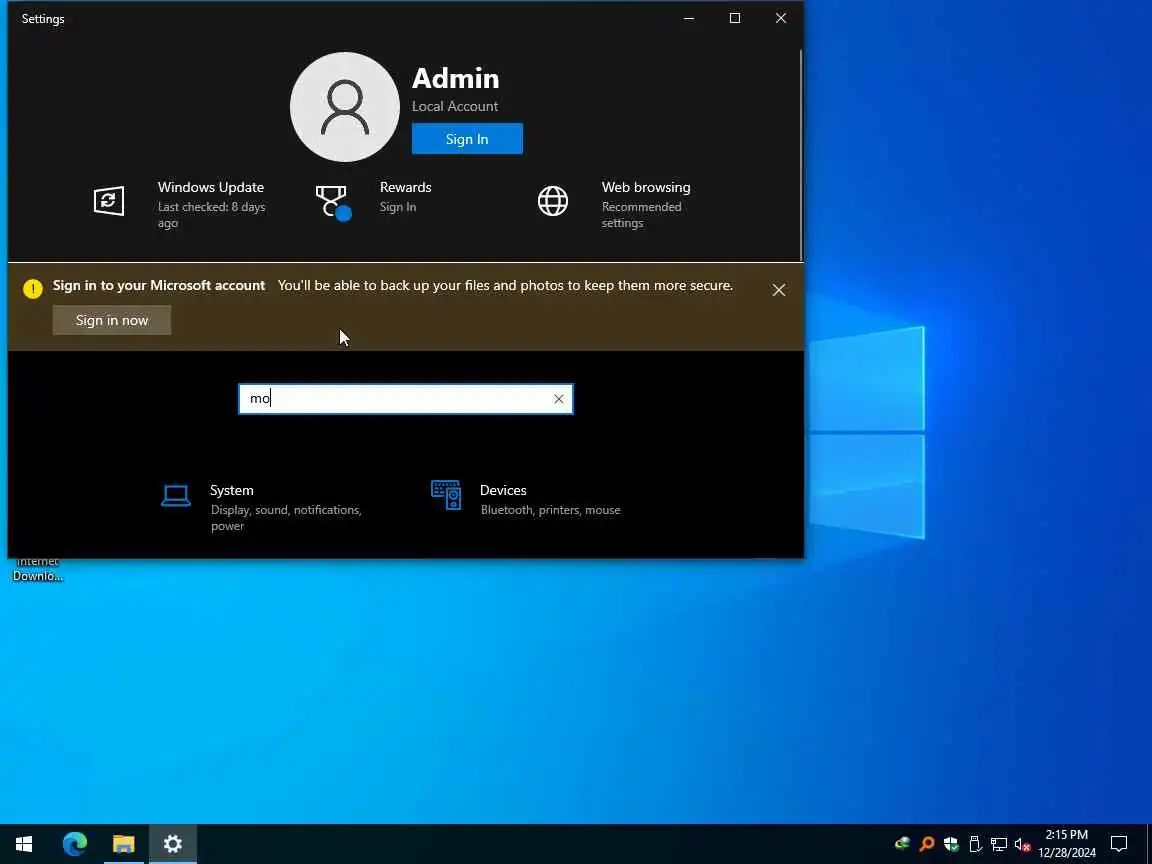Open Rewards Sign In link

point(397,207)
